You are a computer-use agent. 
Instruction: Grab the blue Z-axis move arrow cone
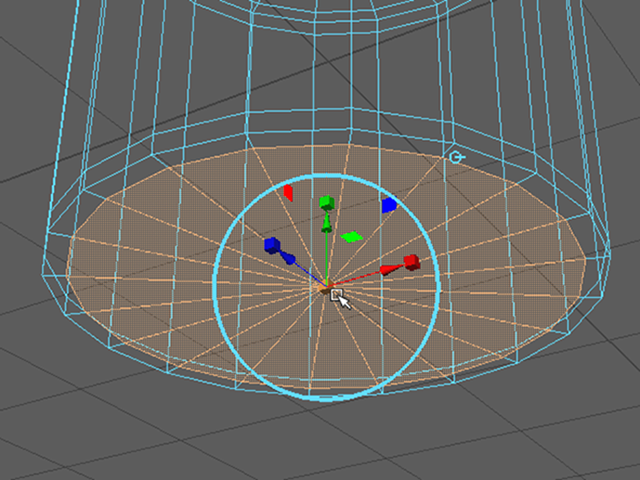coord(288,258)
